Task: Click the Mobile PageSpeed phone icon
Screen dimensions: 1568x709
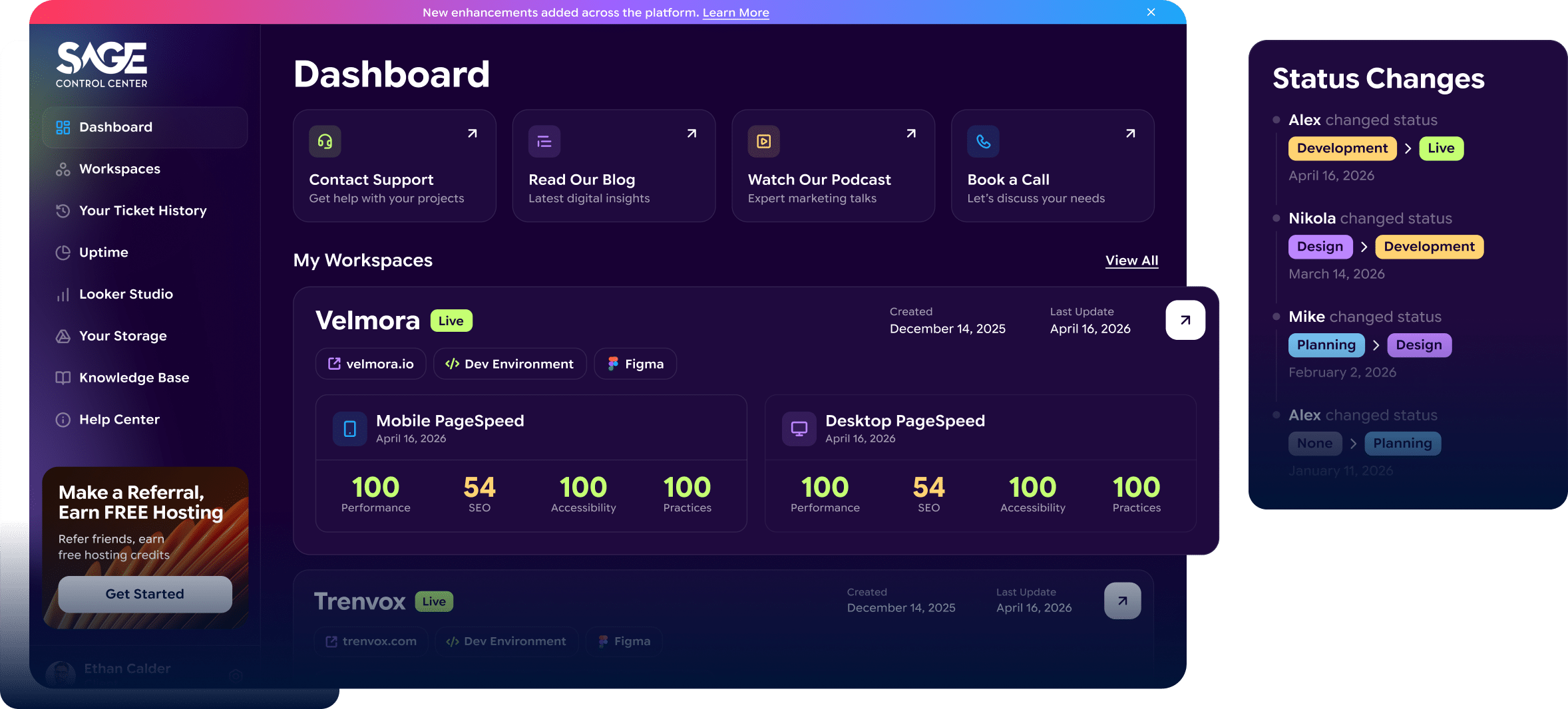Action: [349, 429]
